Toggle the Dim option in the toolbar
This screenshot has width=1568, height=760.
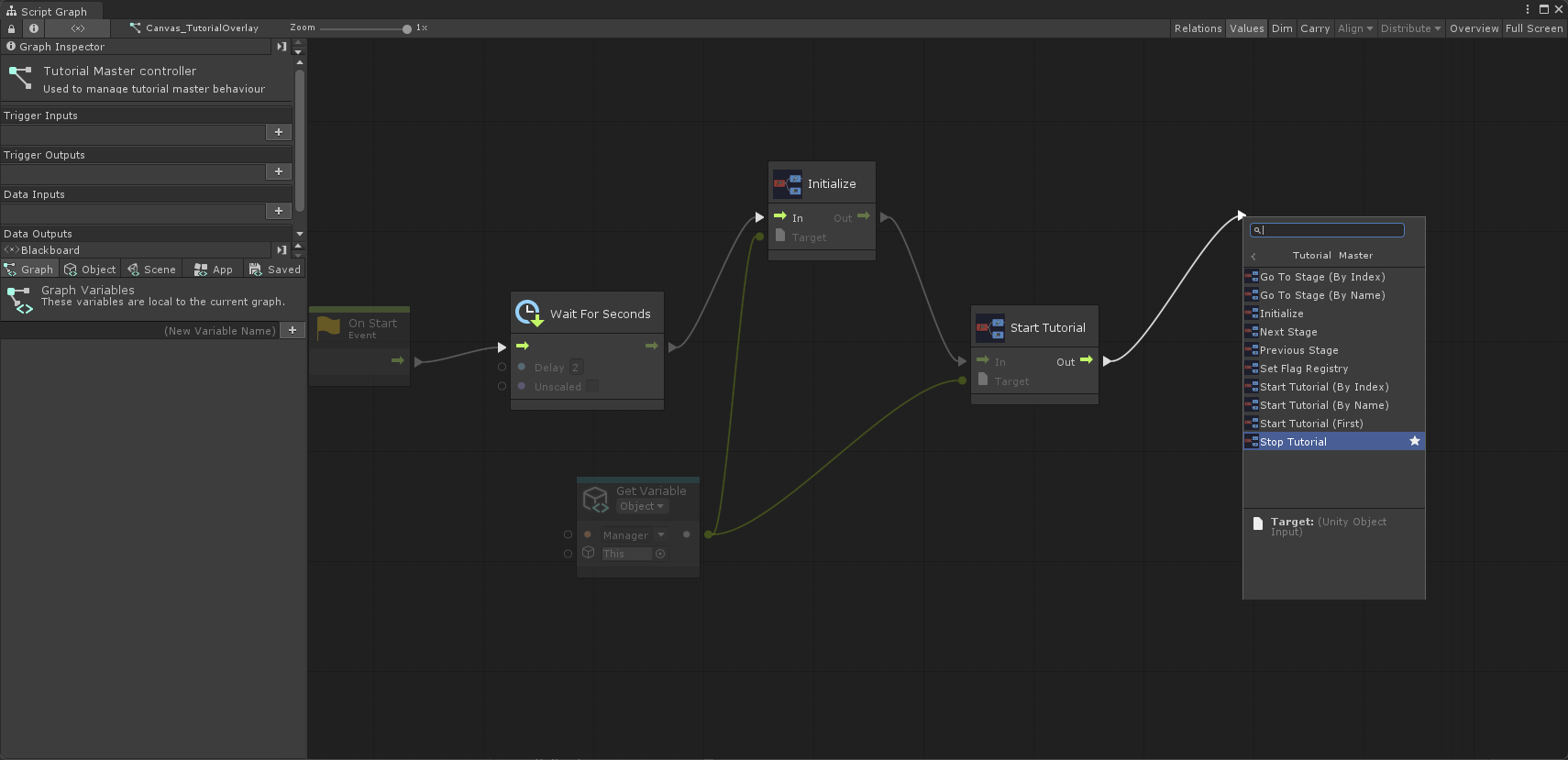click(1282, 28)
